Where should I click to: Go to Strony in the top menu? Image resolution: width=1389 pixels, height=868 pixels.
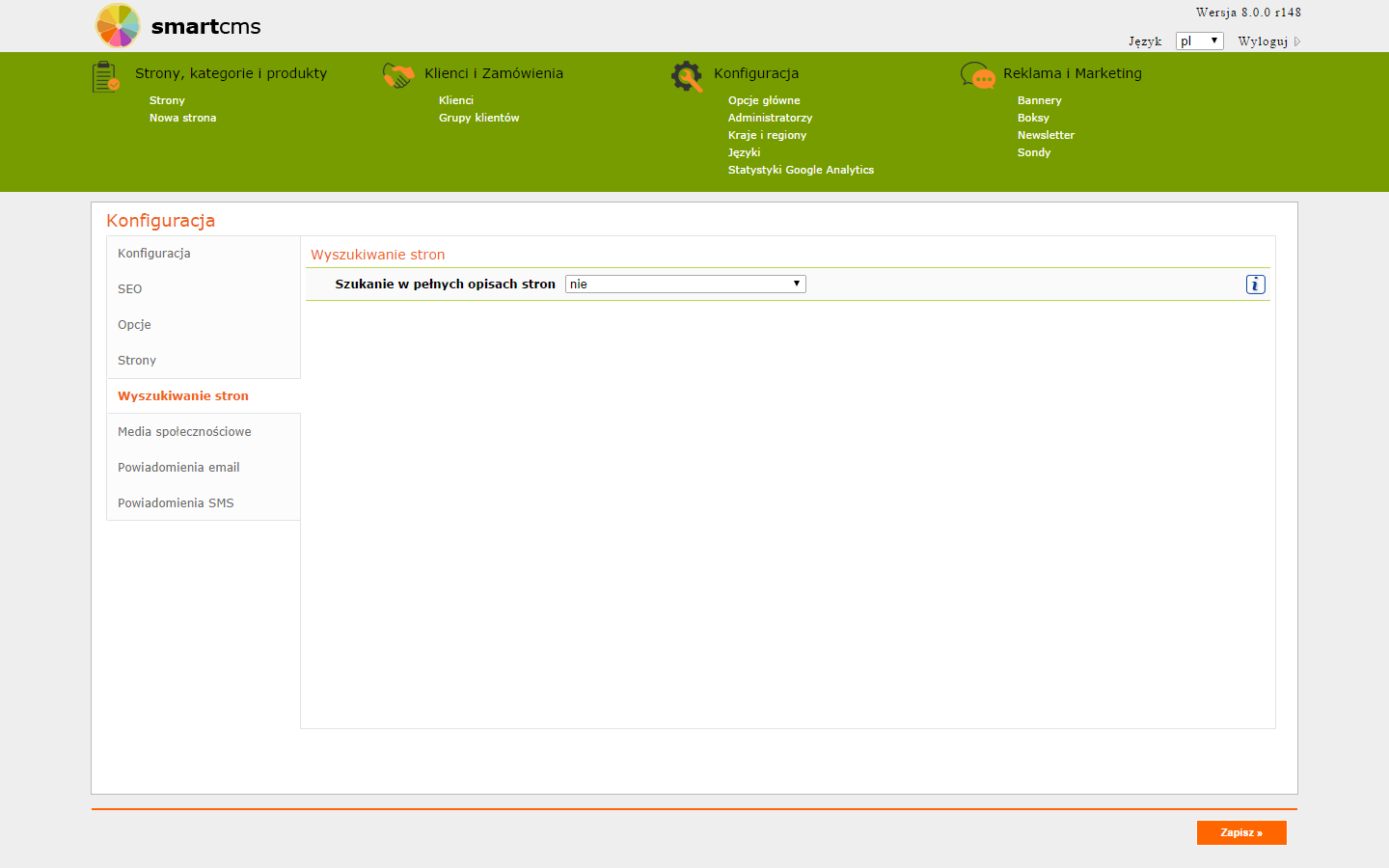167,100
